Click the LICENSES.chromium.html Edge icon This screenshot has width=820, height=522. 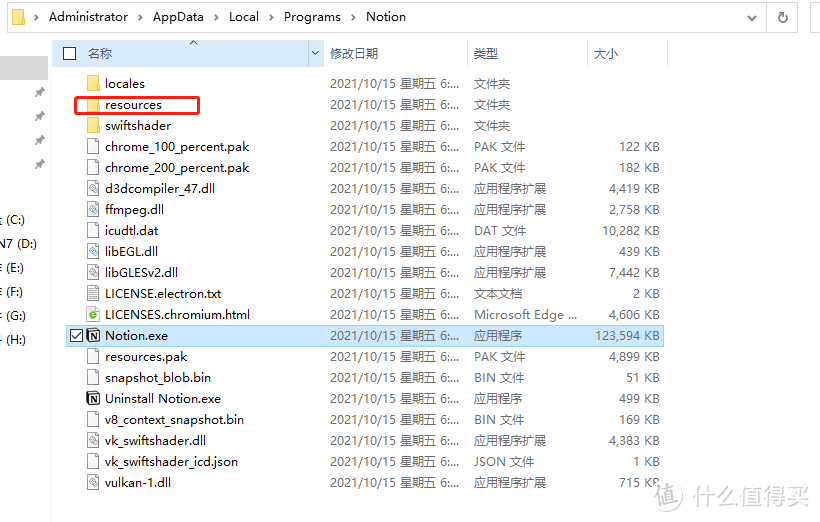click(94, 315)
